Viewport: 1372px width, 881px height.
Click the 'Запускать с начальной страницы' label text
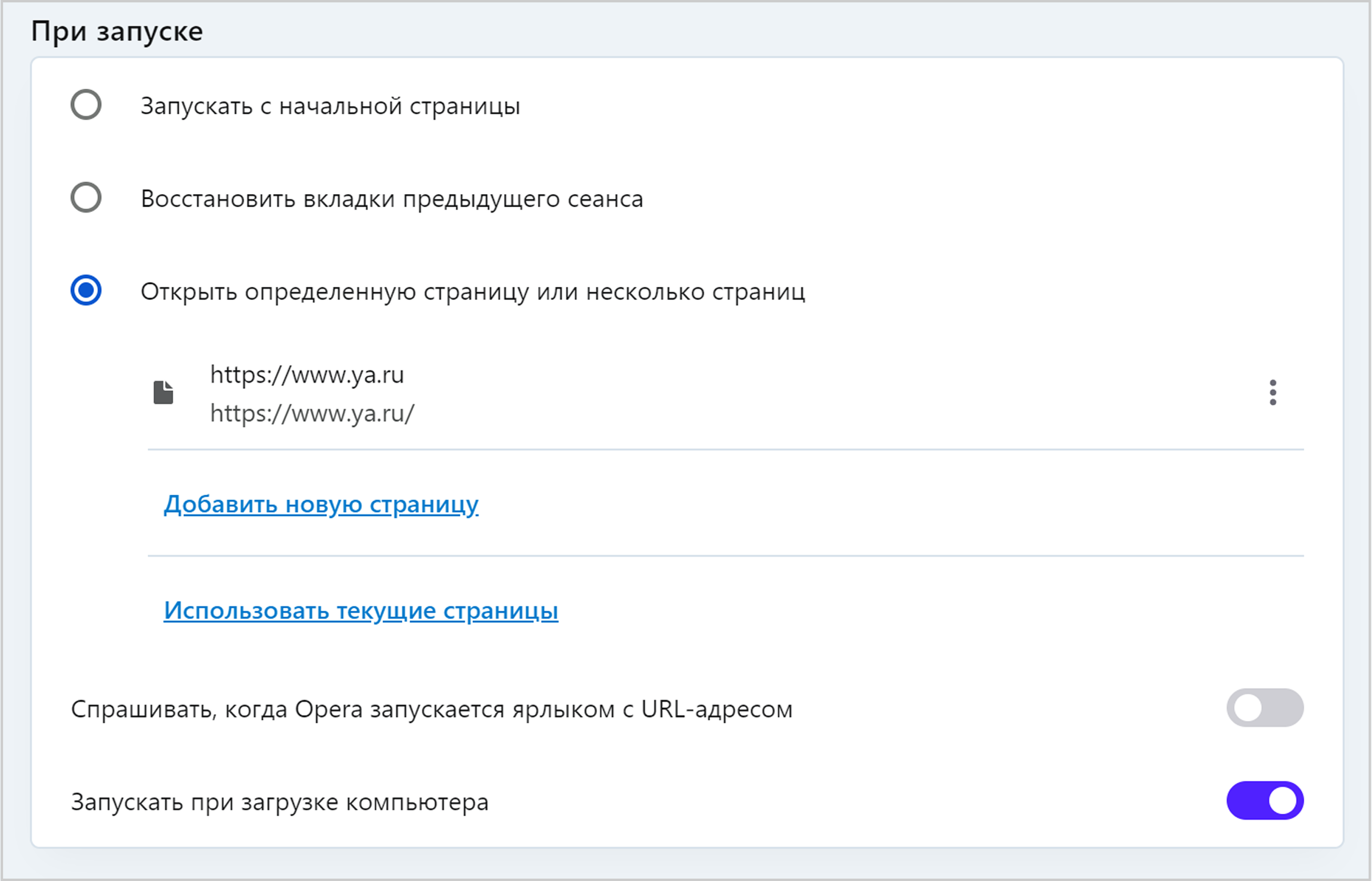click(330, 107)
